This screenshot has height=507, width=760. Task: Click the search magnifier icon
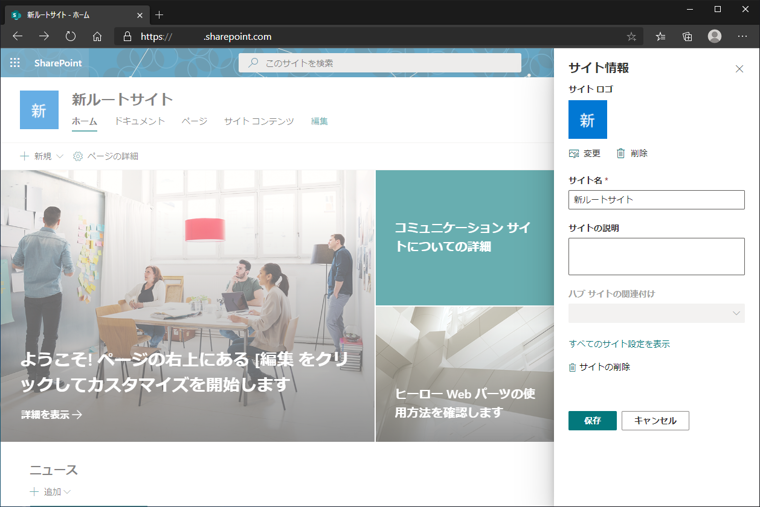253,63
